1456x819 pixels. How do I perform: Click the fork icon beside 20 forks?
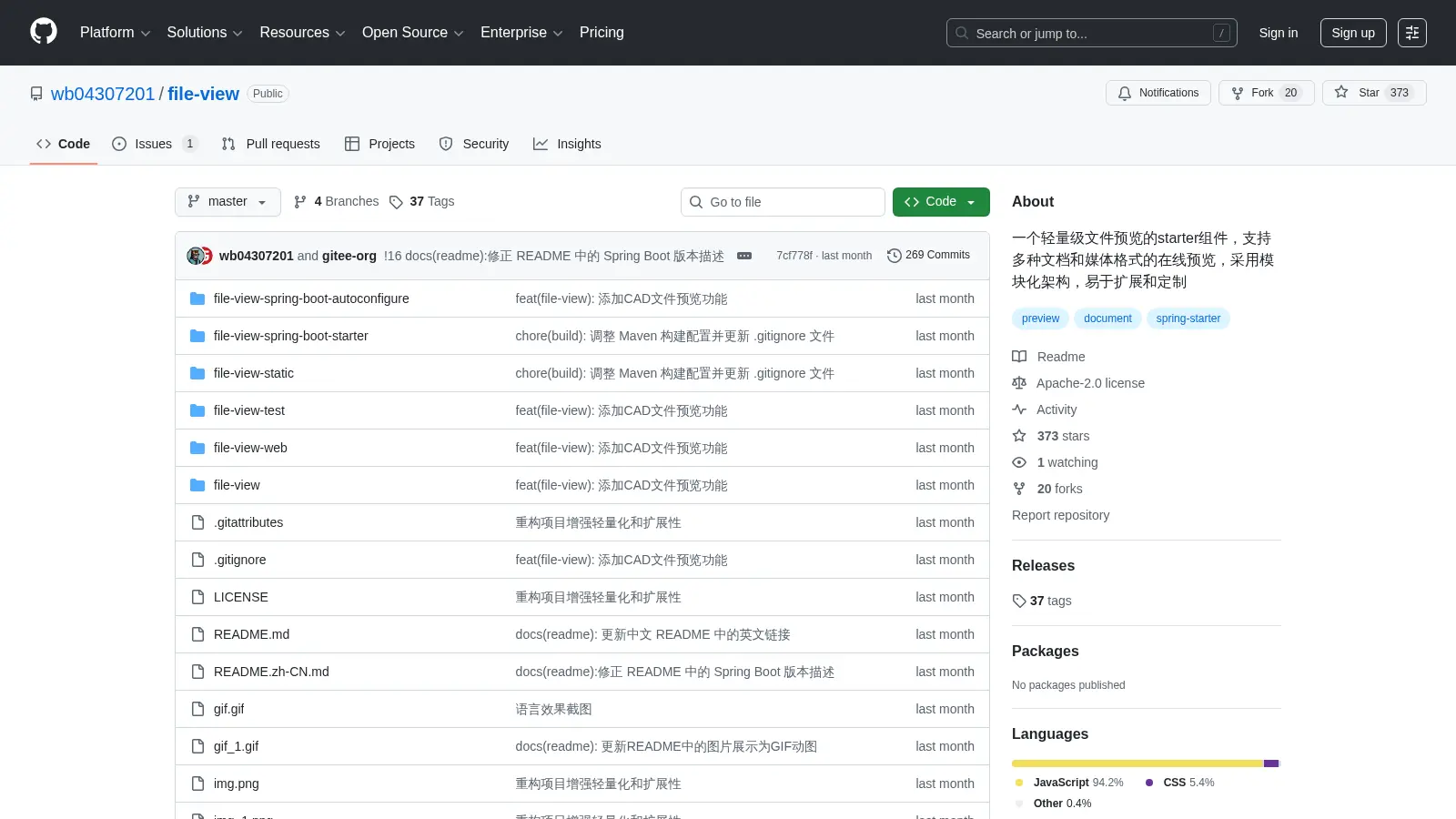coord(1019,489)
